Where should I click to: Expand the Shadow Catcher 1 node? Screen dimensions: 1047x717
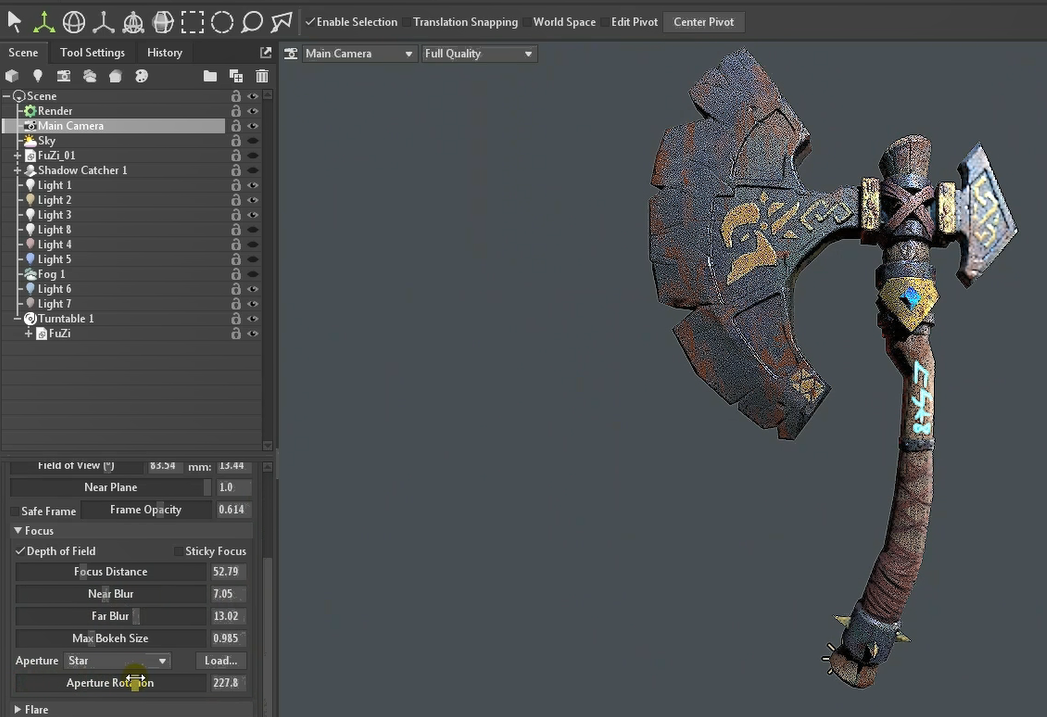click(17, 170)
